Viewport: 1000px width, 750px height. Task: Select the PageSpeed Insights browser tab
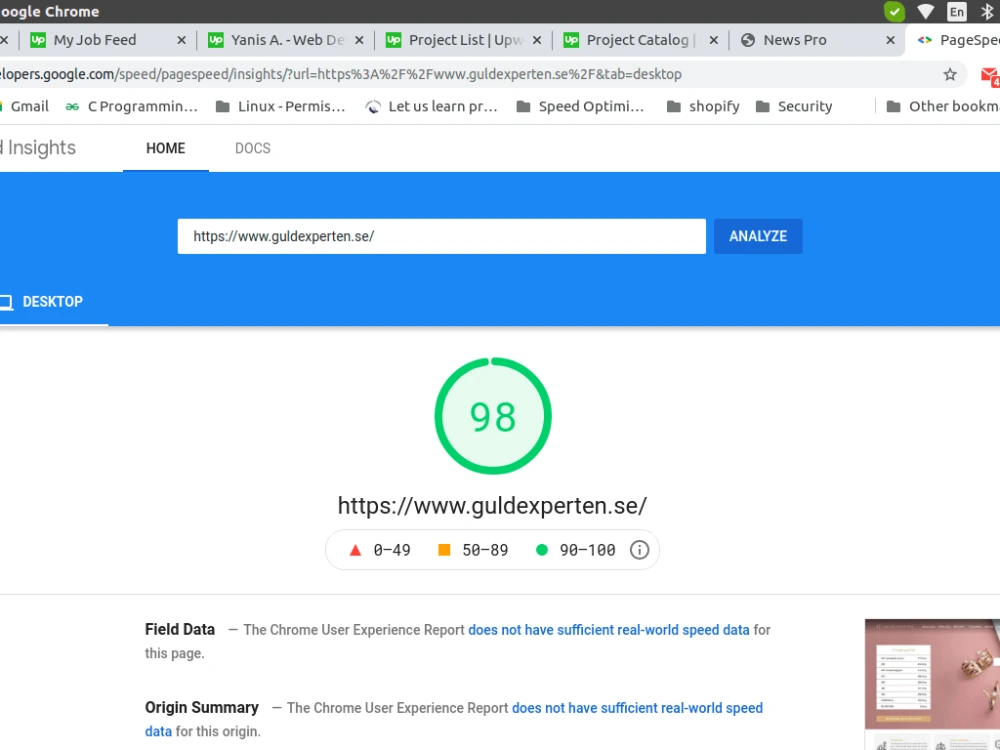(x=957, y=40)
